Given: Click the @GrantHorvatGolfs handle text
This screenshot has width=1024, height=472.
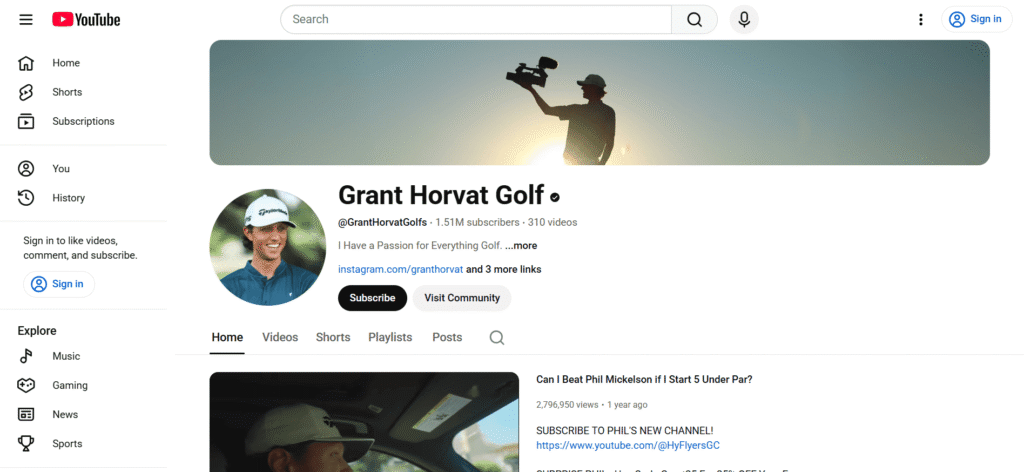Looking at the screenshot, I should coord(383,223).
